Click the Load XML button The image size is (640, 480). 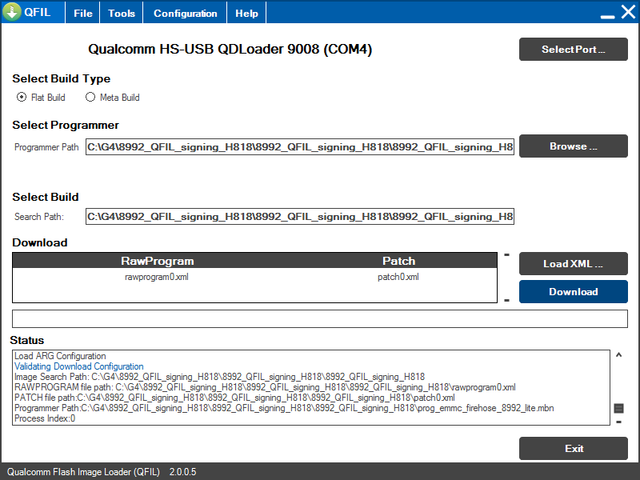pyautogui.click(x=573, y=264)
